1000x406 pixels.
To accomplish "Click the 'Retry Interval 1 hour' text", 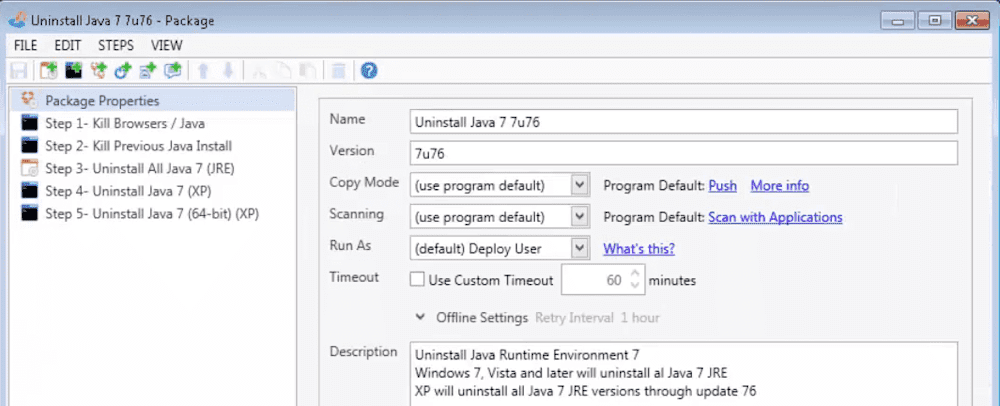I will tap(597, 317).
